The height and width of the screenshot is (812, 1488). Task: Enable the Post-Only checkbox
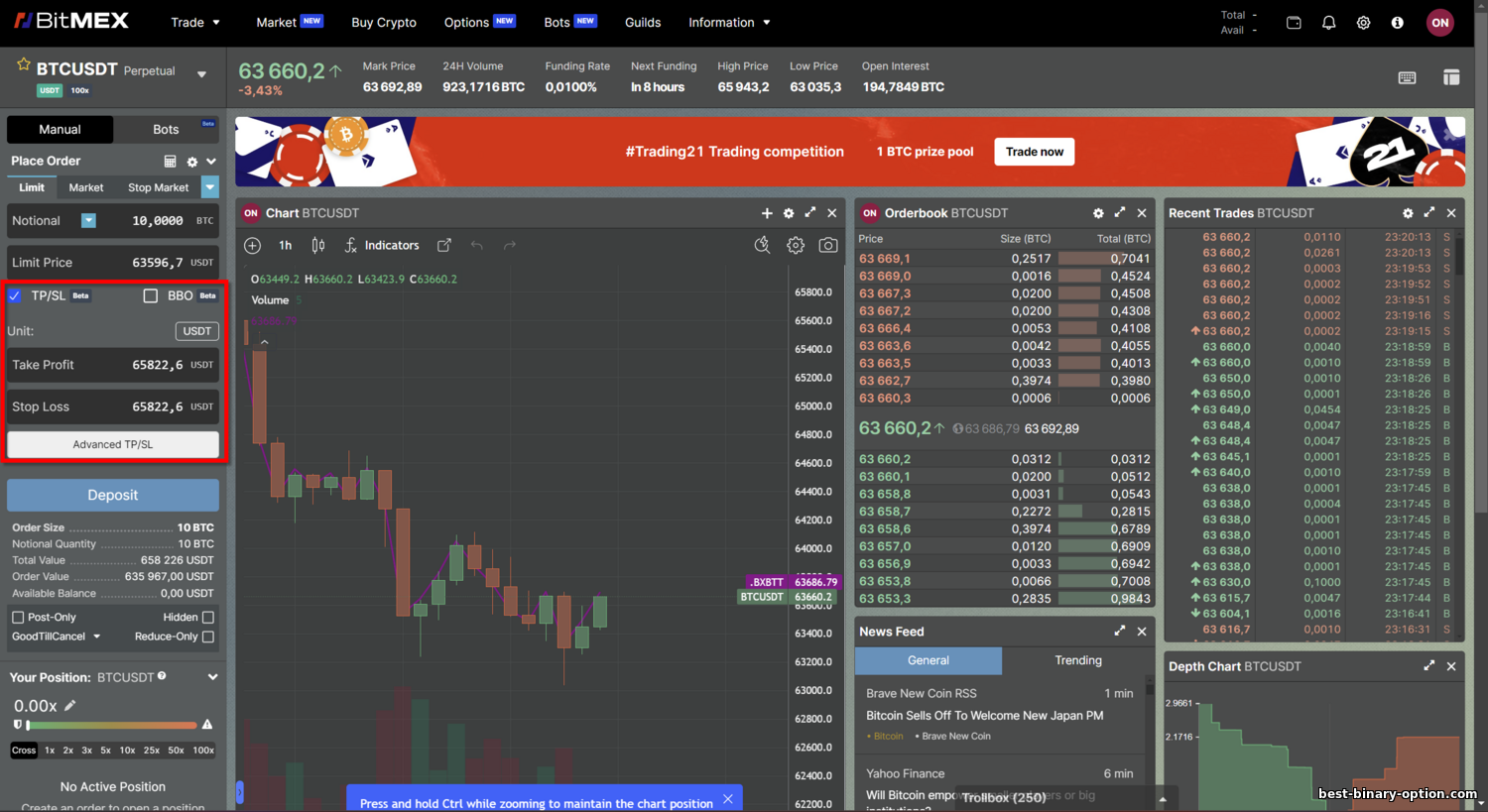tap(18, 617)
